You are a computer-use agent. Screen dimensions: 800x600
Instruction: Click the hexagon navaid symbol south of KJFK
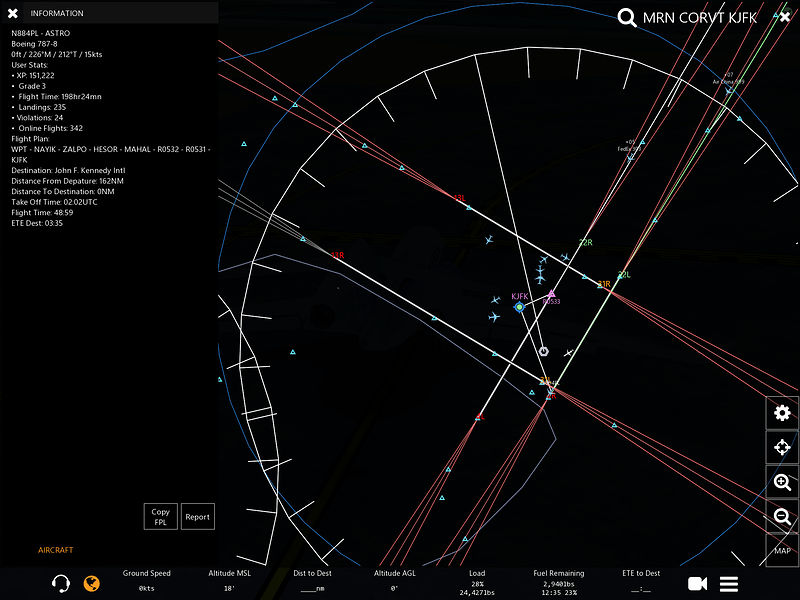pyautogui.click(x=544, y=351)
